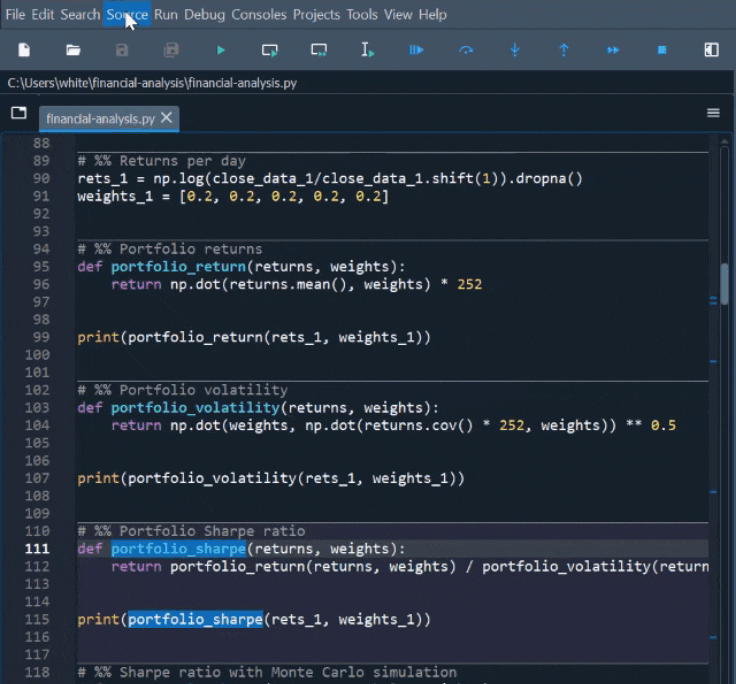This screenshot has height=684, width=736.
Task: Open the Source menu
Action: [x=127, y=14]
